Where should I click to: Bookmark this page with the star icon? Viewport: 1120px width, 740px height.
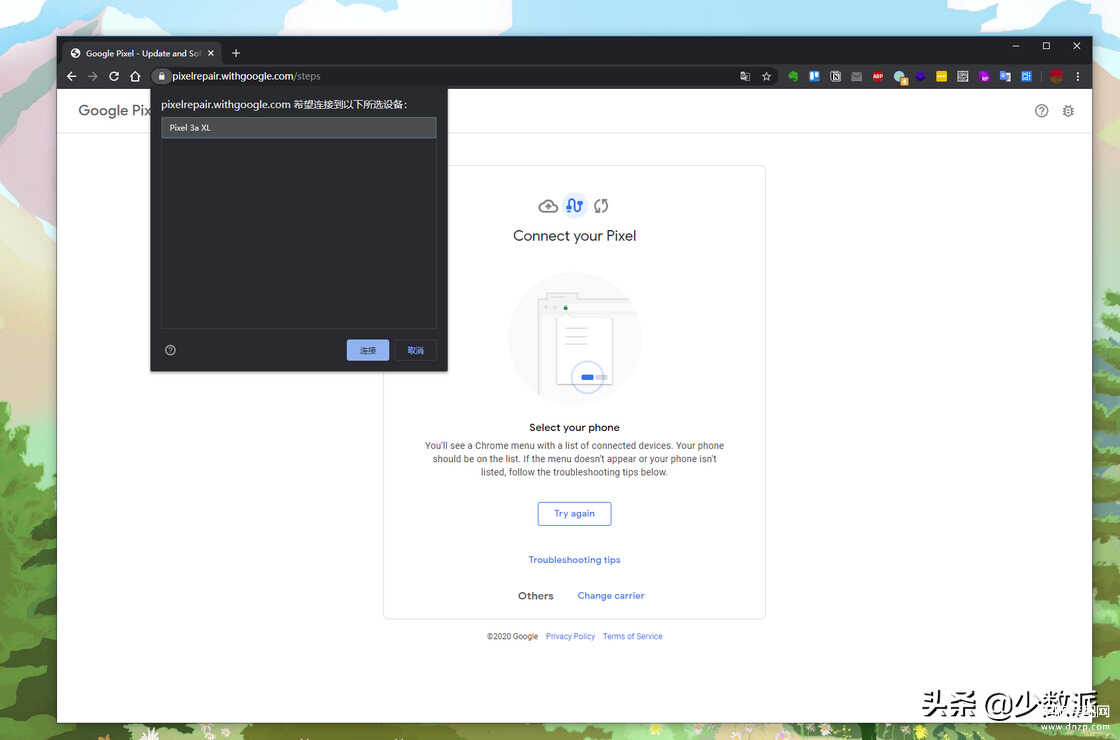click(x=766, y=76)
